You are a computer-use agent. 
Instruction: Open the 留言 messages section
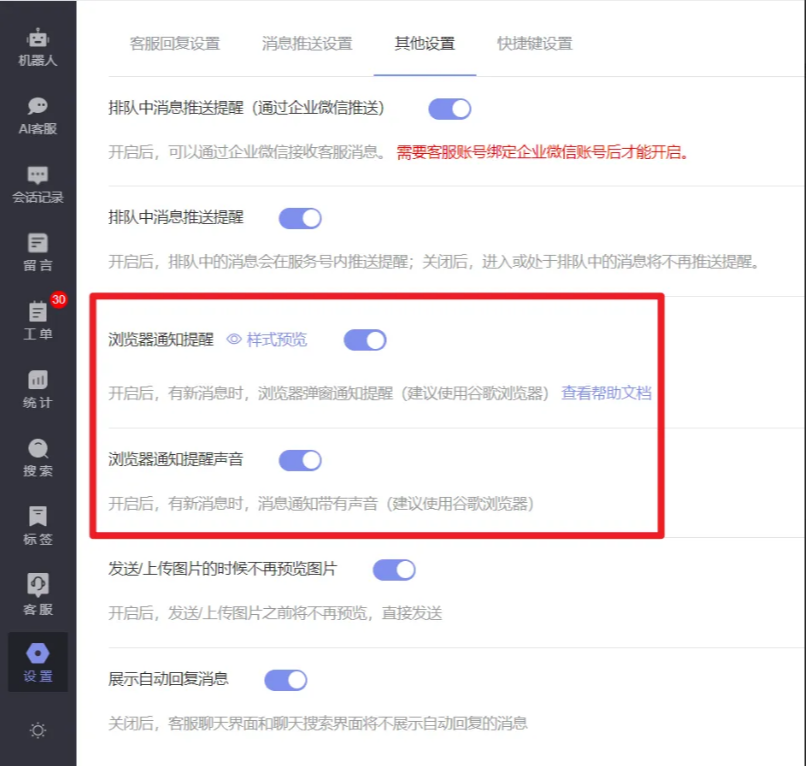point(38,252)
